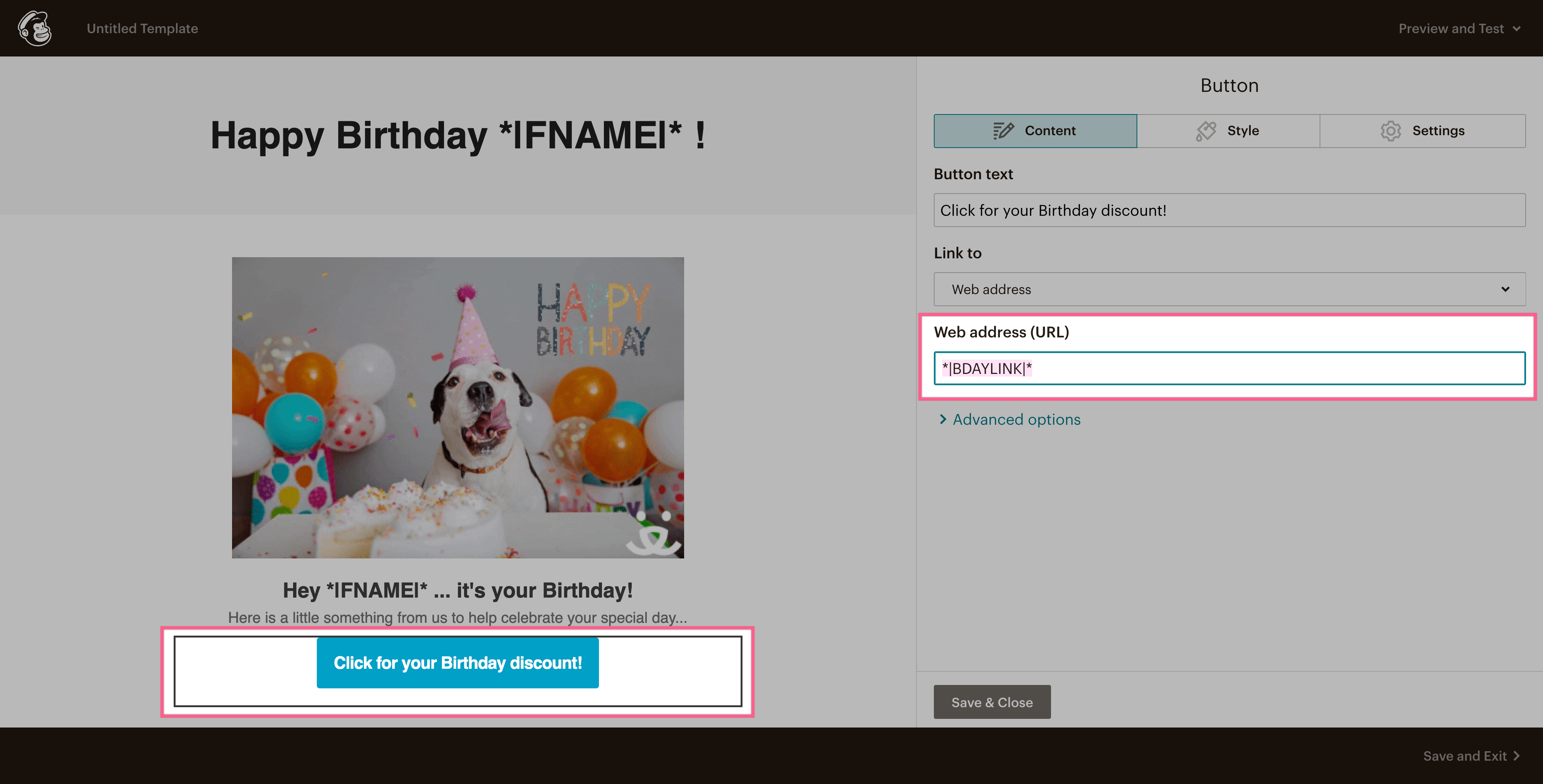Click the gear icon for Settings

[x=1390, y=131]
